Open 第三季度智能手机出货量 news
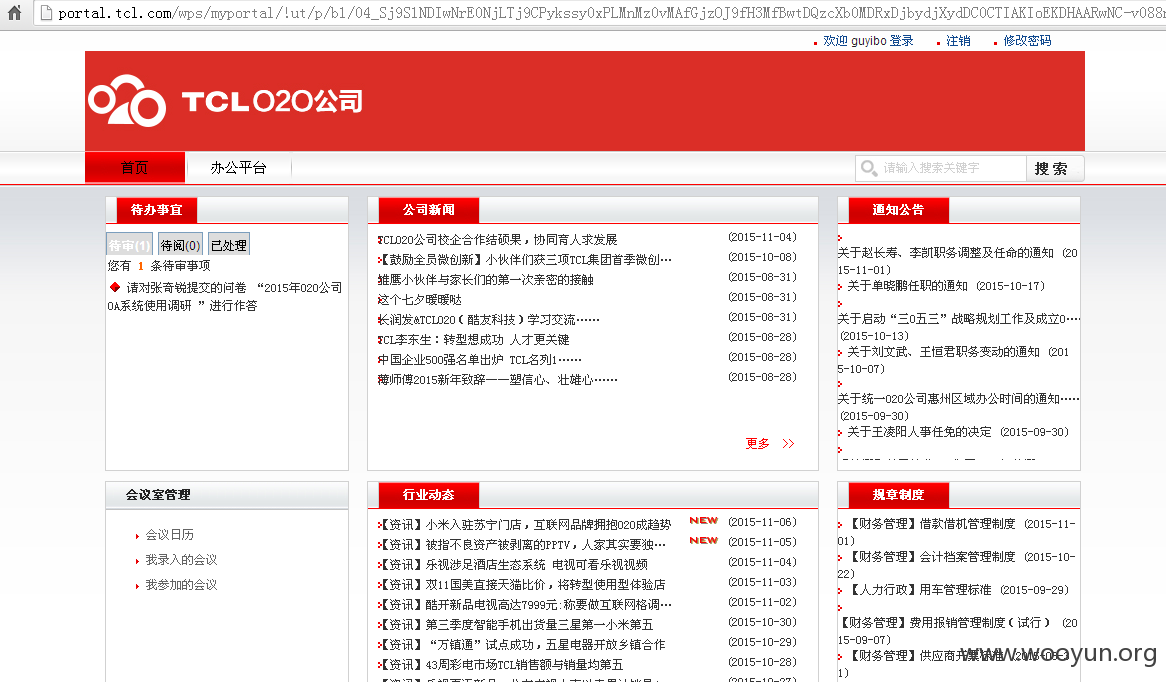Screen dimensions: 1166x682 516,625
